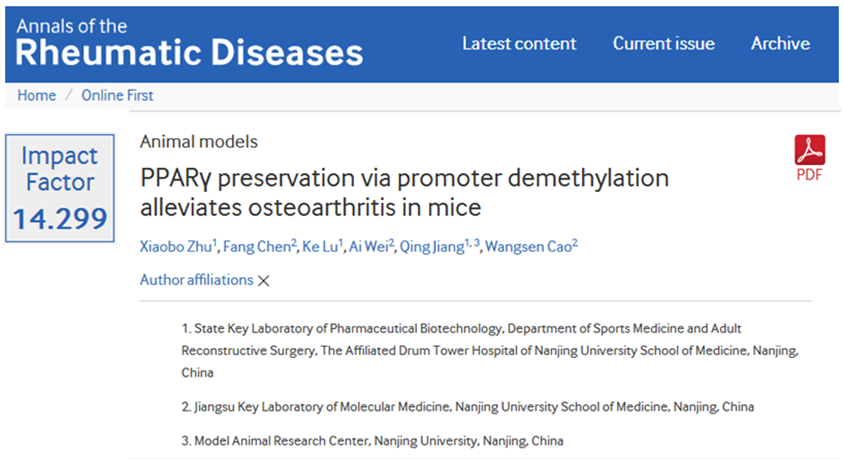844x460 pixels.
Task: Close the Author affiliations list
Action: coord(264,281)
